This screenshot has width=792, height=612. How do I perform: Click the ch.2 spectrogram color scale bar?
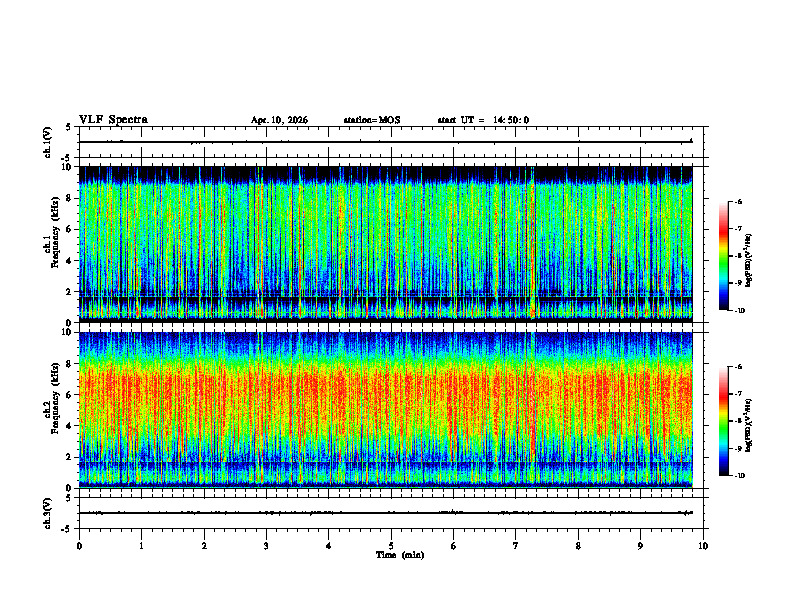pos(723,421)
